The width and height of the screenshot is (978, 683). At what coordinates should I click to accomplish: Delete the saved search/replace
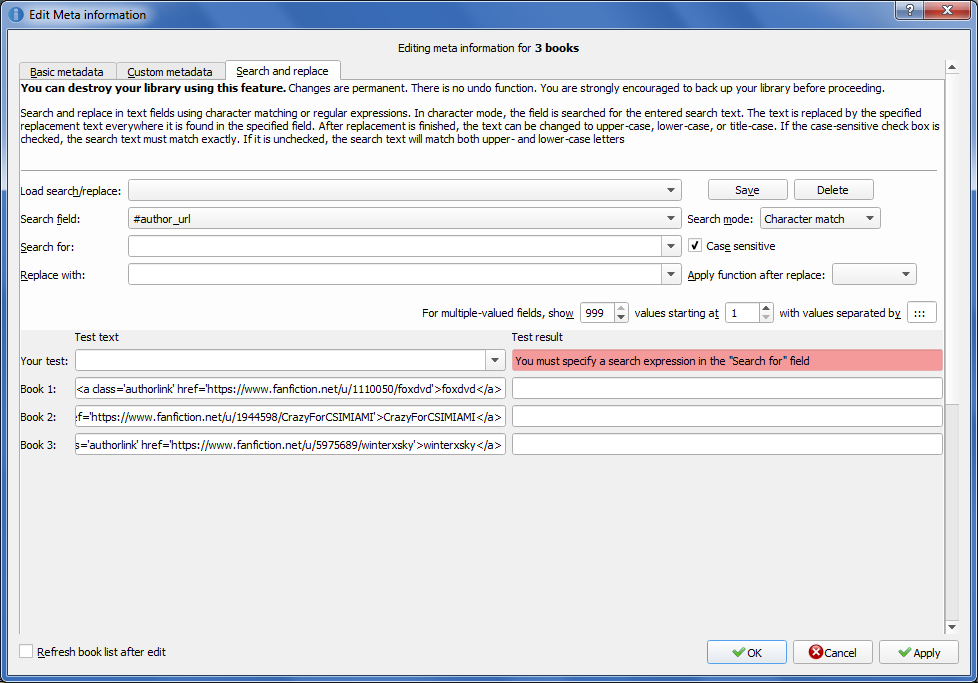pyautogui.click(x=832, y=190)
